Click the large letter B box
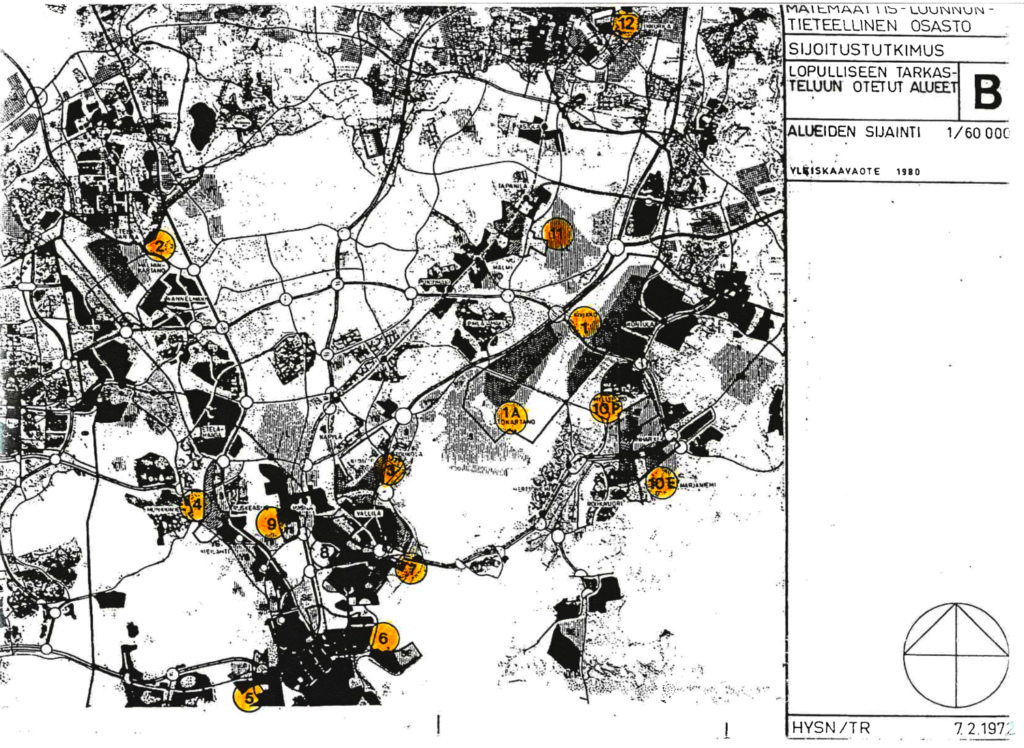The width and height of the screenshot is (1024, 748). pyautogui.click(x=985, y=93)
